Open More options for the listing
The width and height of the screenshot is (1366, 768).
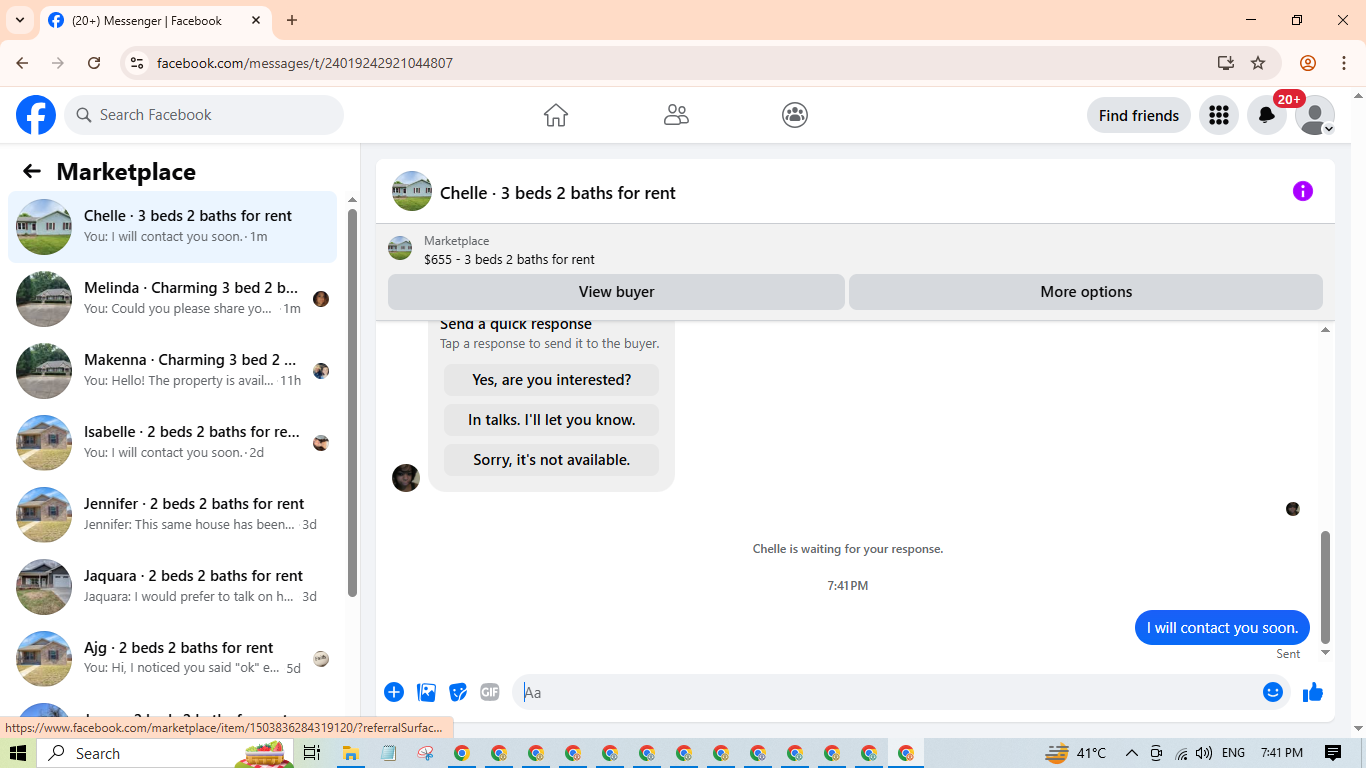point(1086,292)
